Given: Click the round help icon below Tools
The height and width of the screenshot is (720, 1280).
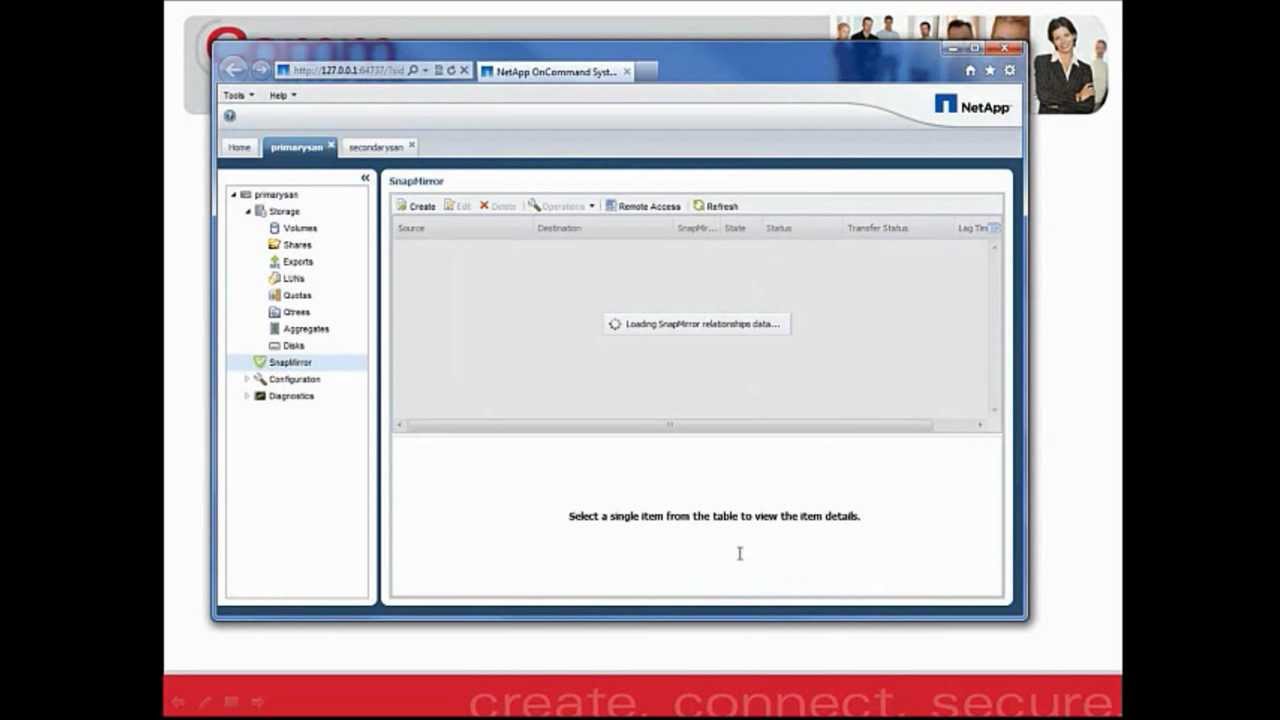Looking at the screenshot, I should pyautogui.click(x=230, y=116).
